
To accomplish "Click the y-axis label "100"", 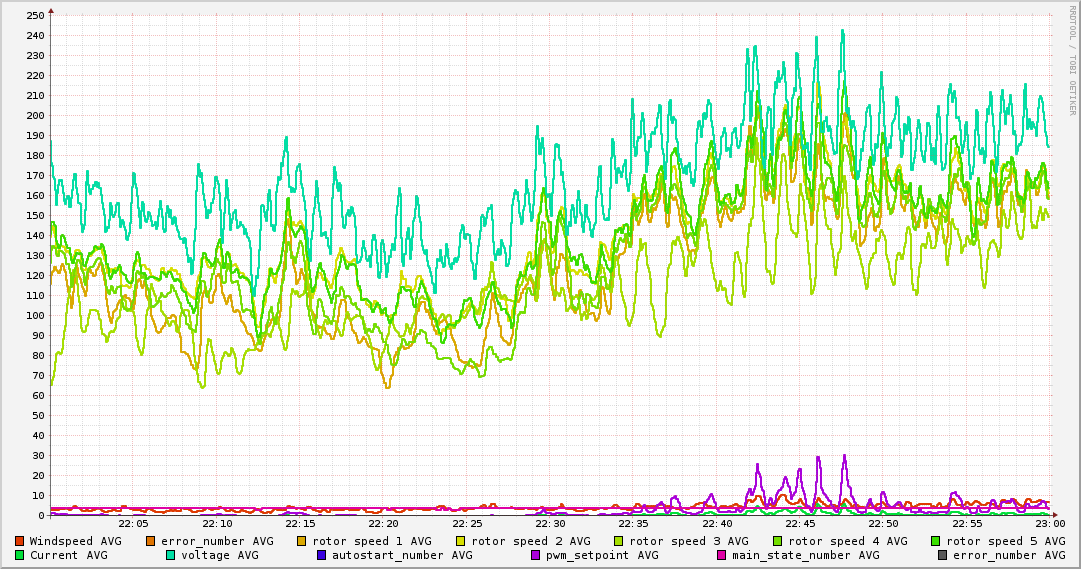I will point(35,315).
